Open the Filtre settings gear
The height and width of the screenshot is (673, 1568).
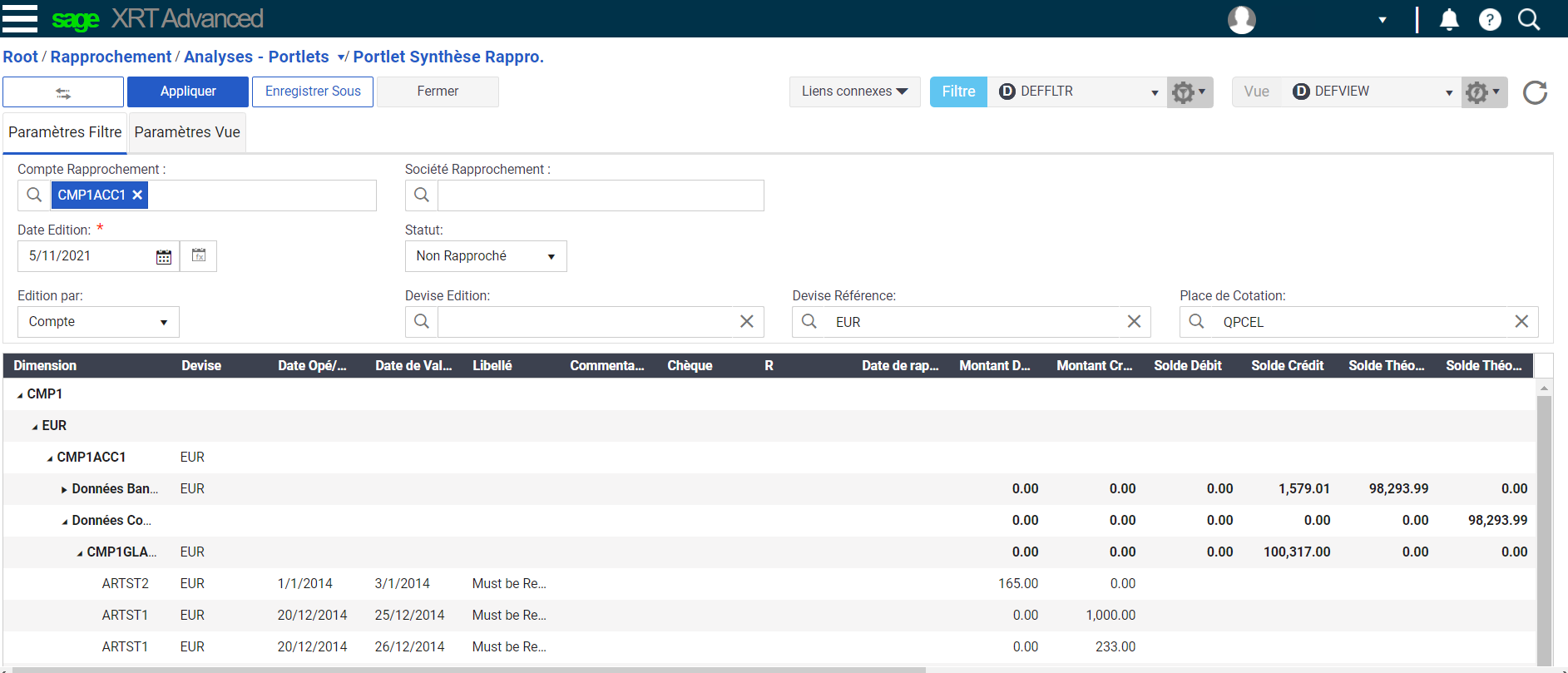click(x=1189, y=92)
